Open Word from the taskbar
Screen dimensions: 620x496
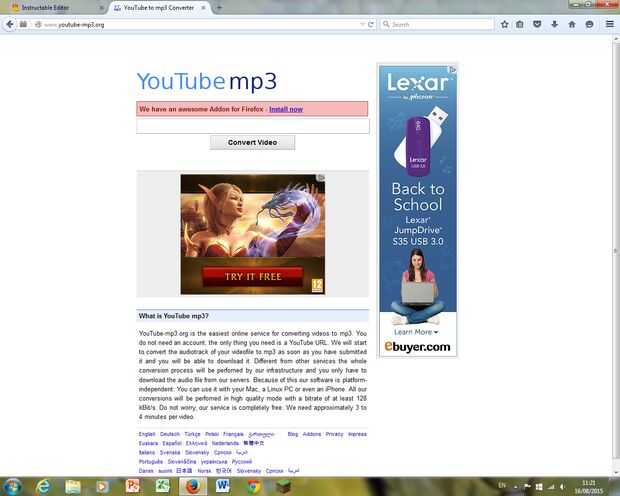pyautogui.click(x=223, y=486)
